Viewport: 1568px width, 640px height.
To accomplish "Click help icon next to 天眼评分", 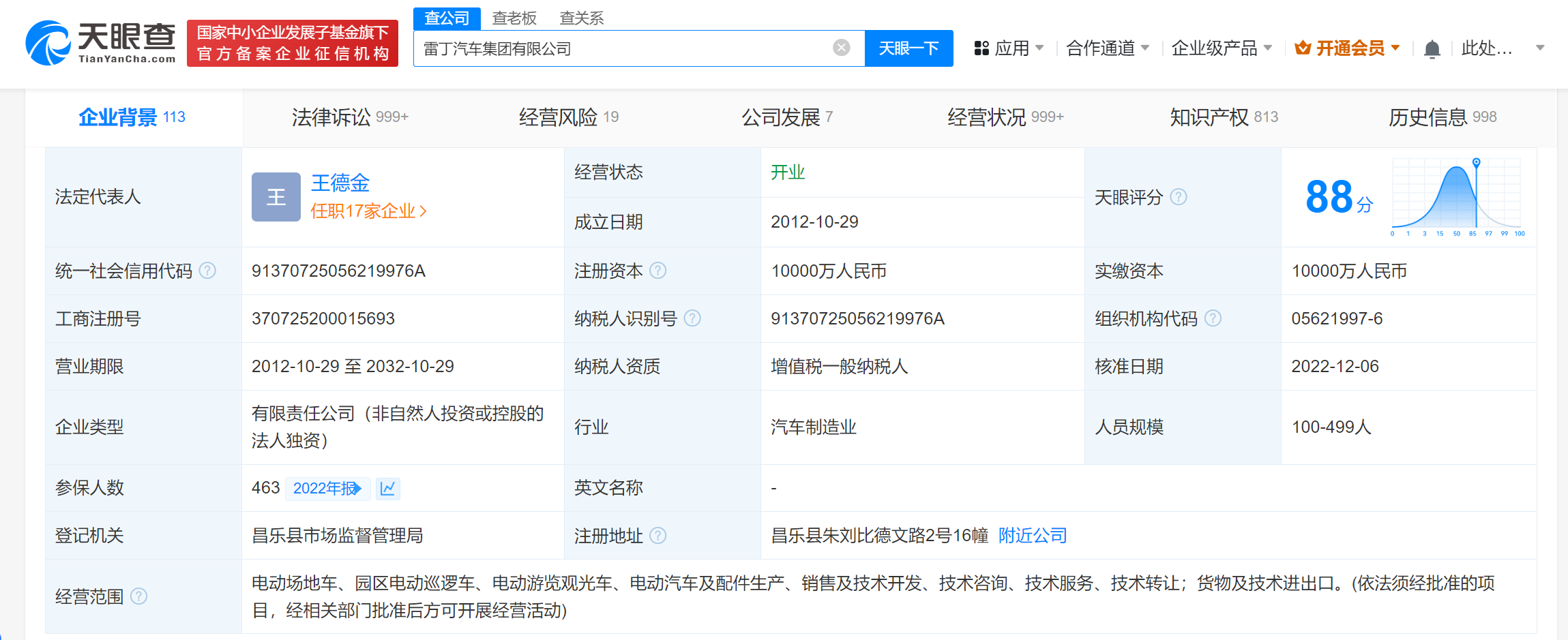I will 1178,197.
